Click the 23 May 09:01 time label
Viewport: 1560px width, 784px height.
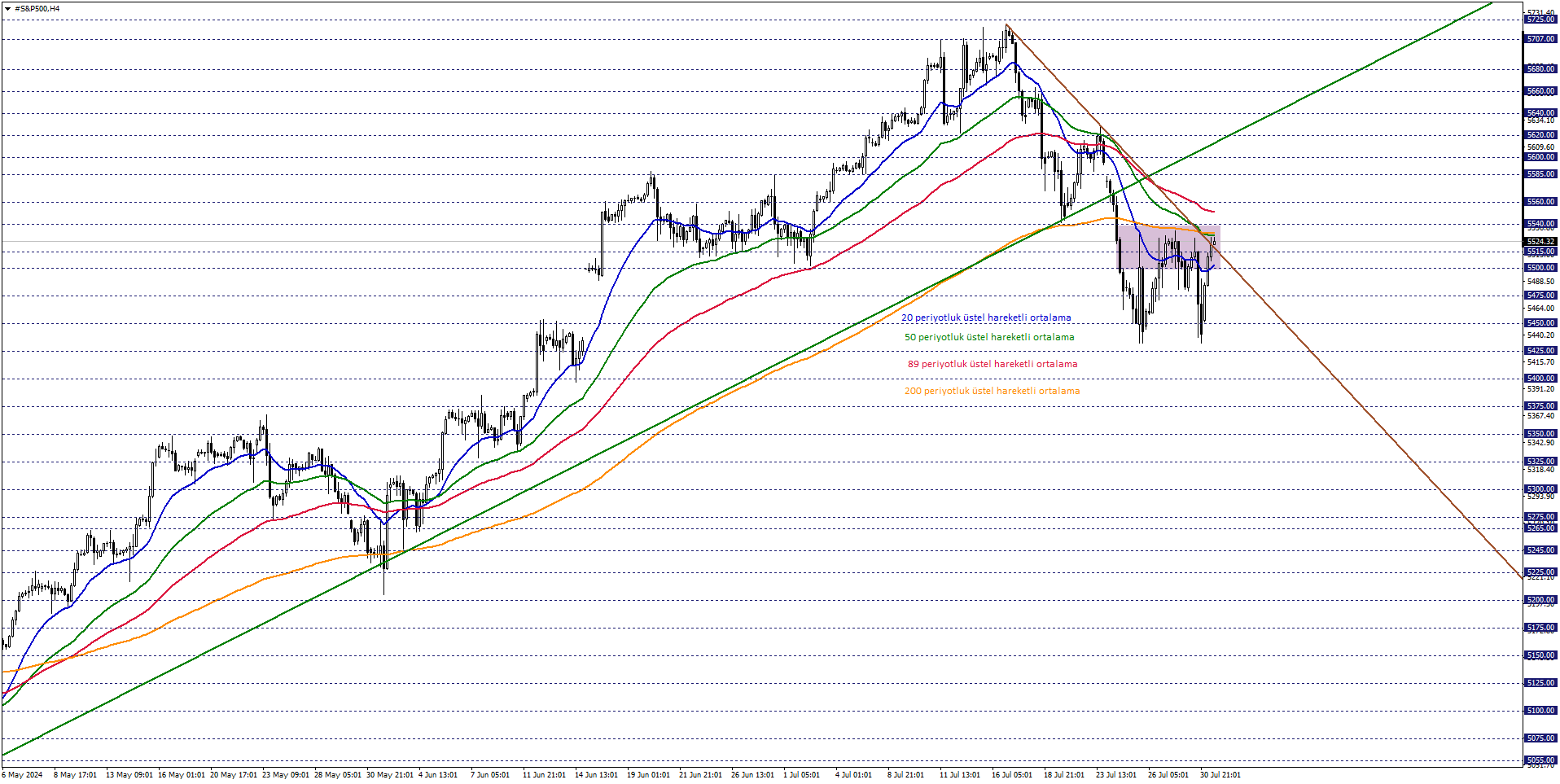pyautogui.click(x=286, y=775)
